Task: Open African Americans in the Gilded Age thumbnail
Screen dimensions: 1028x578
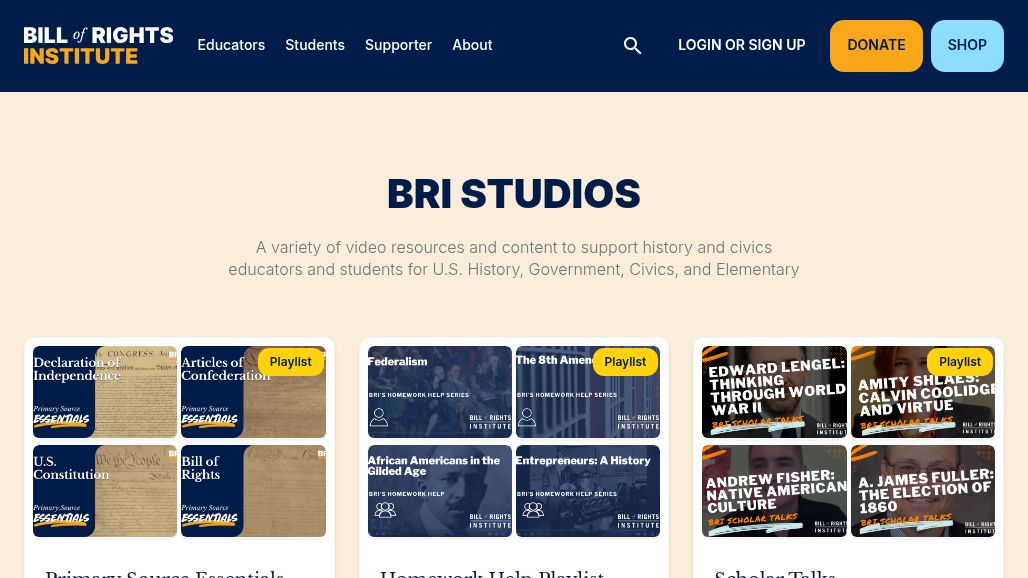Action: point(439,491)
